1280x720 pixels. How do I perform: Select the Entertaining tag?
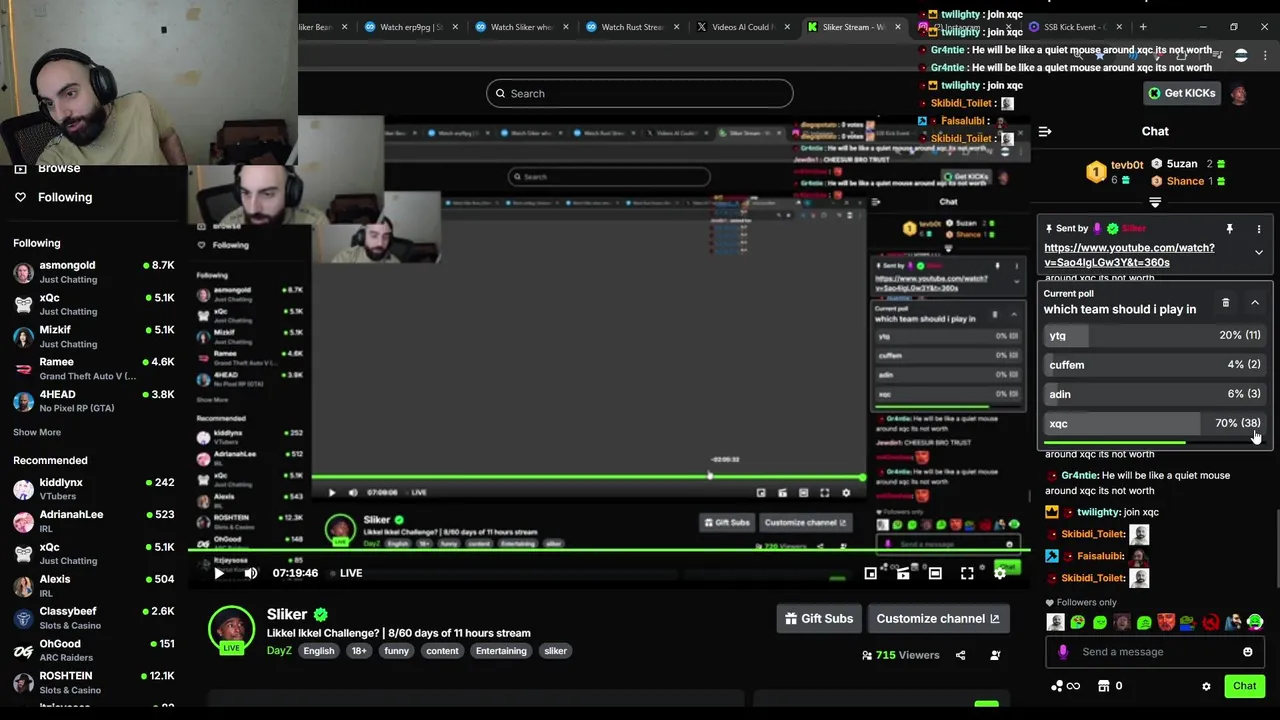[501, 651]
